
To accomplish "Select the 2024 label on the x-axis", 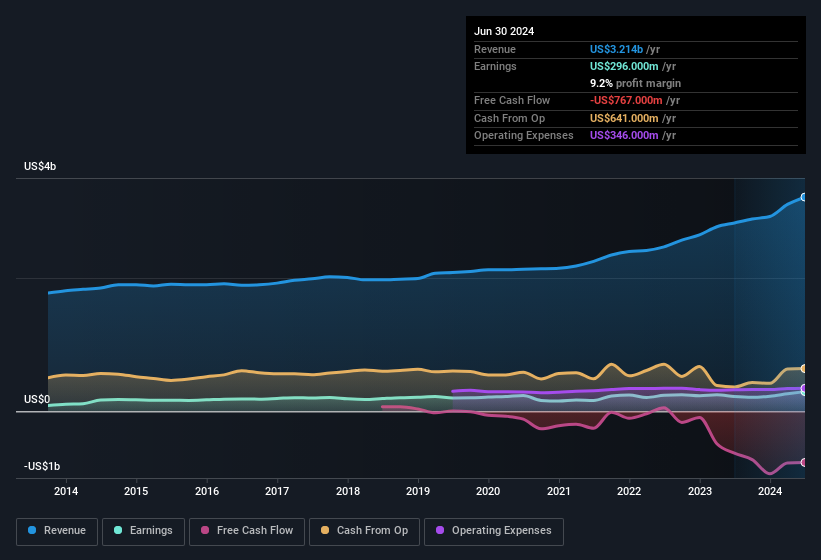I will pos(770,491).
